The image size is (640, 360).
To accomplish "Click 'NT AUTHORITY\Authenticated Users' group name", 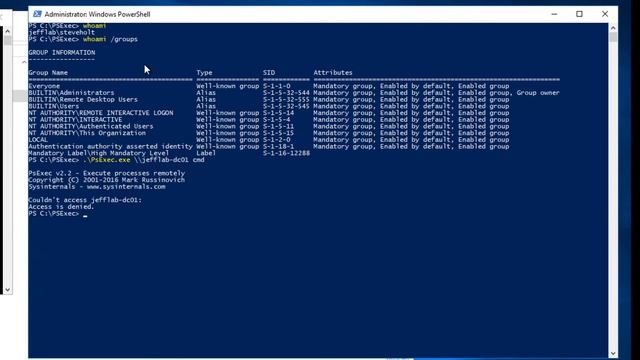I will 91,127.
